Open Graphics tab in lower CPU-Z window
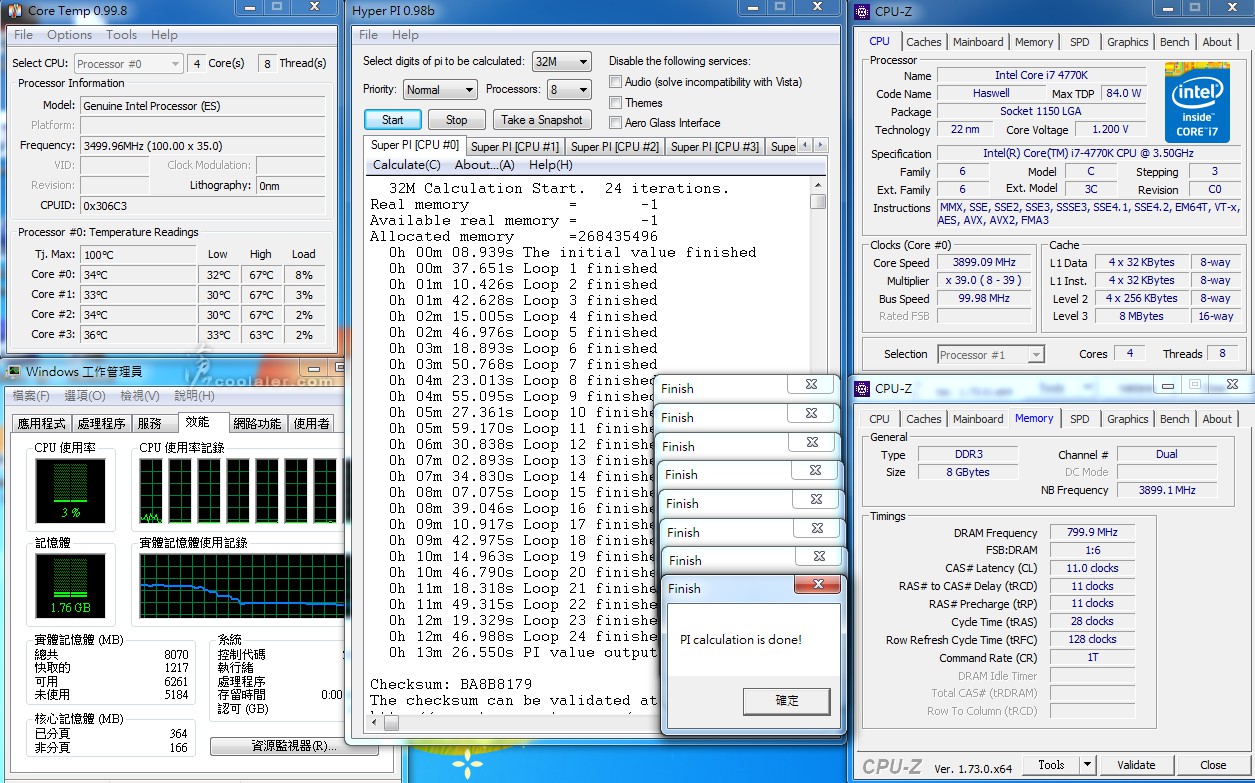The width and height of the screenshot is (1255, 783). coord(1127,419)
